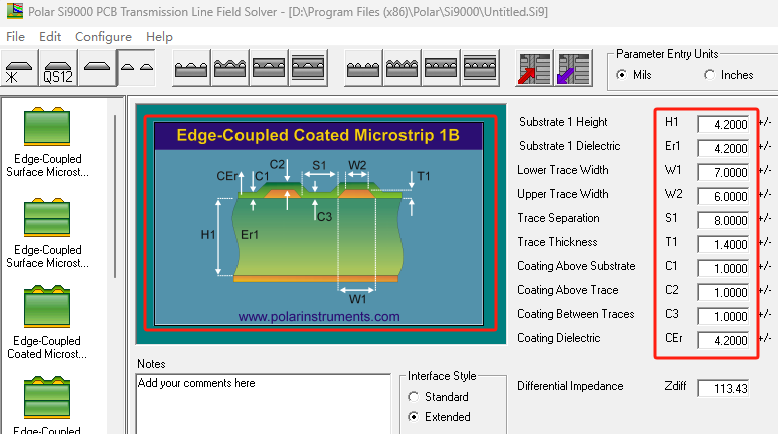778x434 pixels.
Task: Click structure icon immediately right of two-trace icon
Action: 191,69
